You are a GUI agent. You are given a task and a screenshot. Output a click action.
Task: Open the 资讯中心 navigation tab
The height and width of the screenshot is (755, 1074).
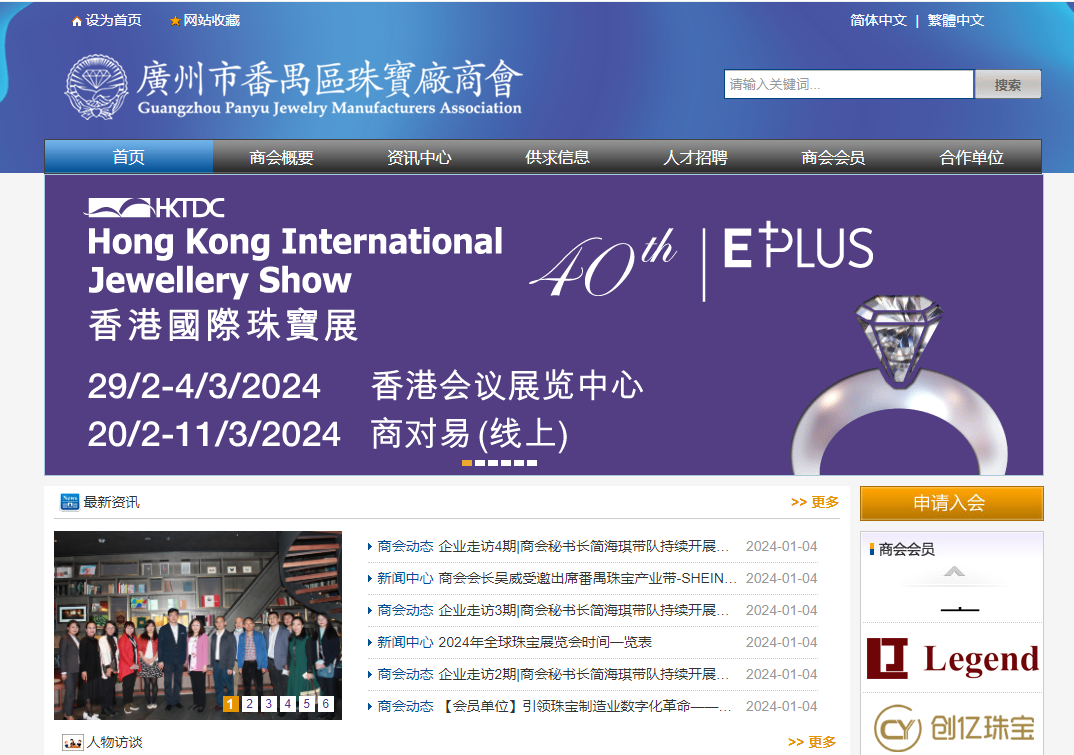pyautogui.click(x=419, y=157)
